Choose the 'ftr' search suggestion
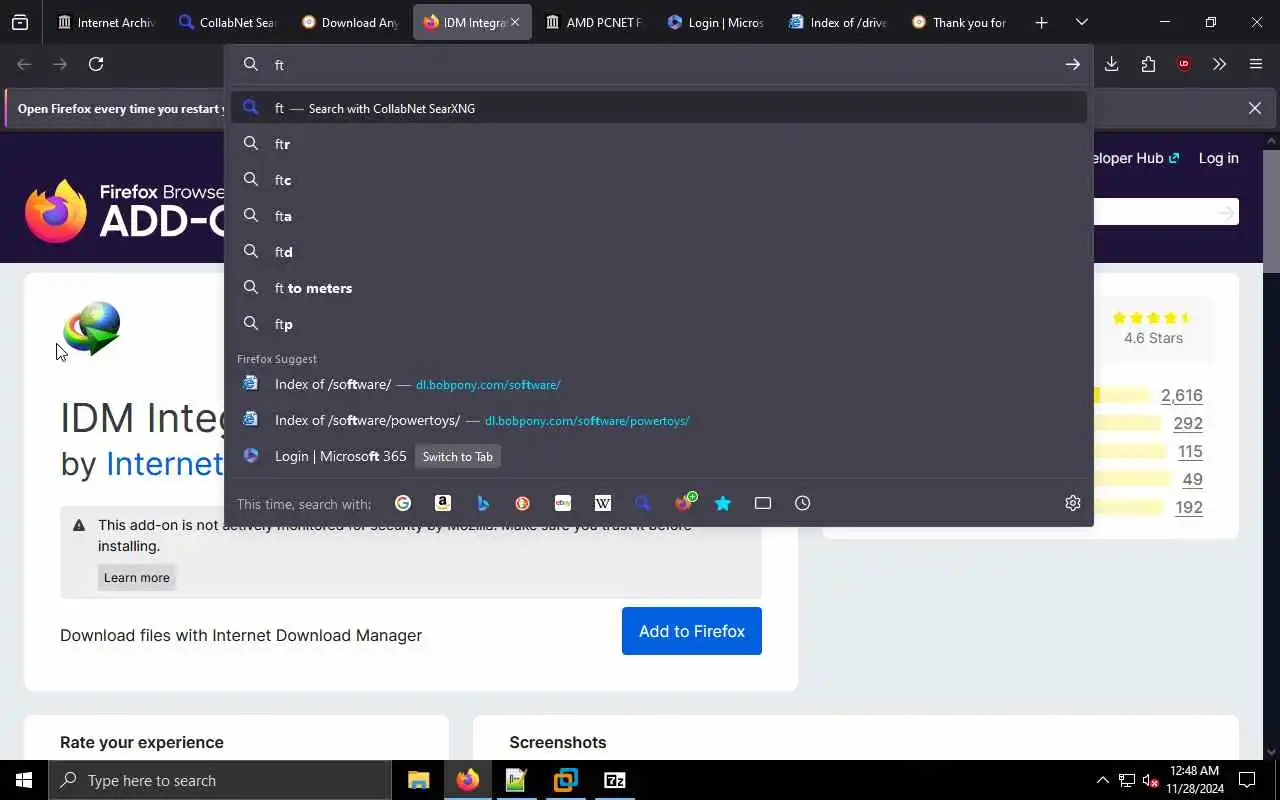This screenshot has height=800, width=1280. pyautogui.click(x=659, y=144)
